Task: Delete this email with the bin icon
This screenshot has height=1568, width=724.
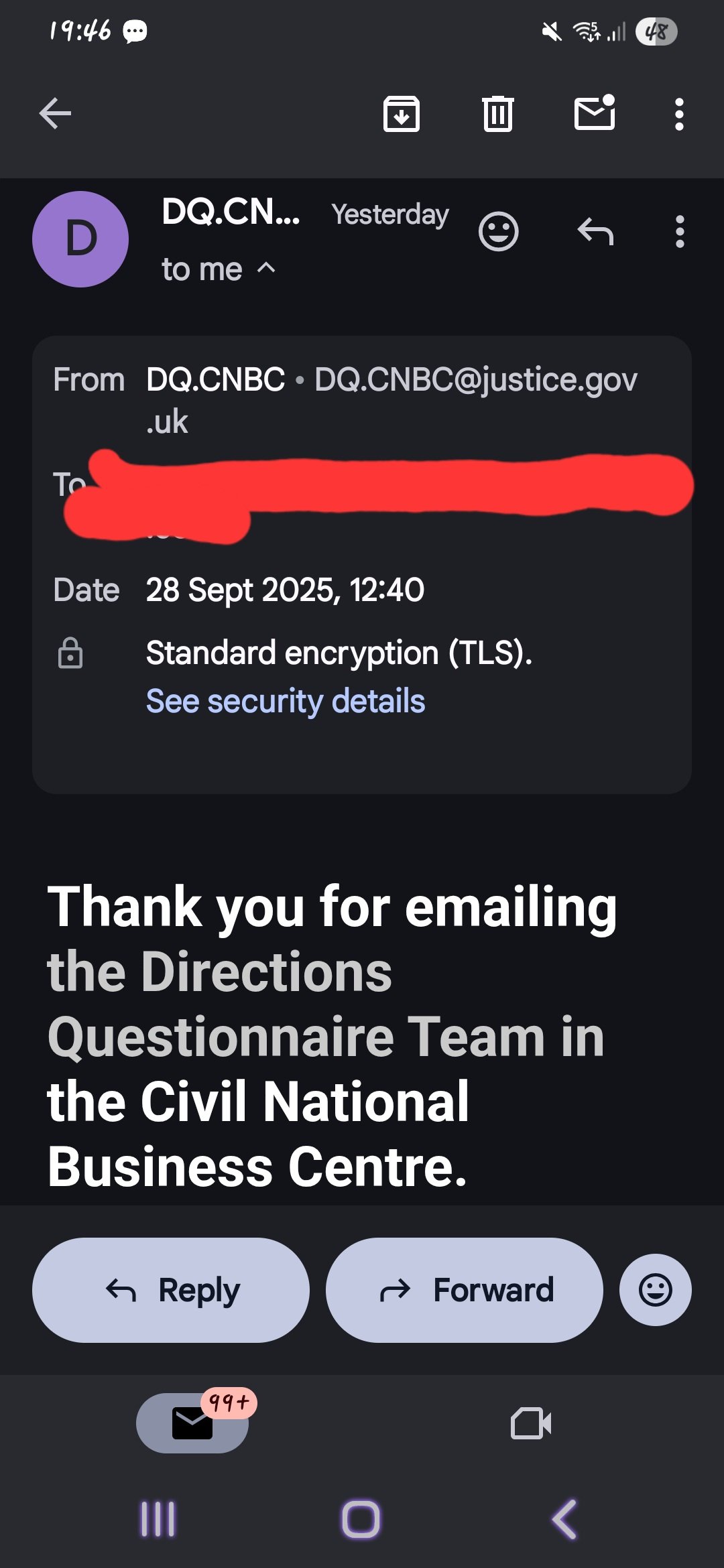Action: (x=497, y=113)
